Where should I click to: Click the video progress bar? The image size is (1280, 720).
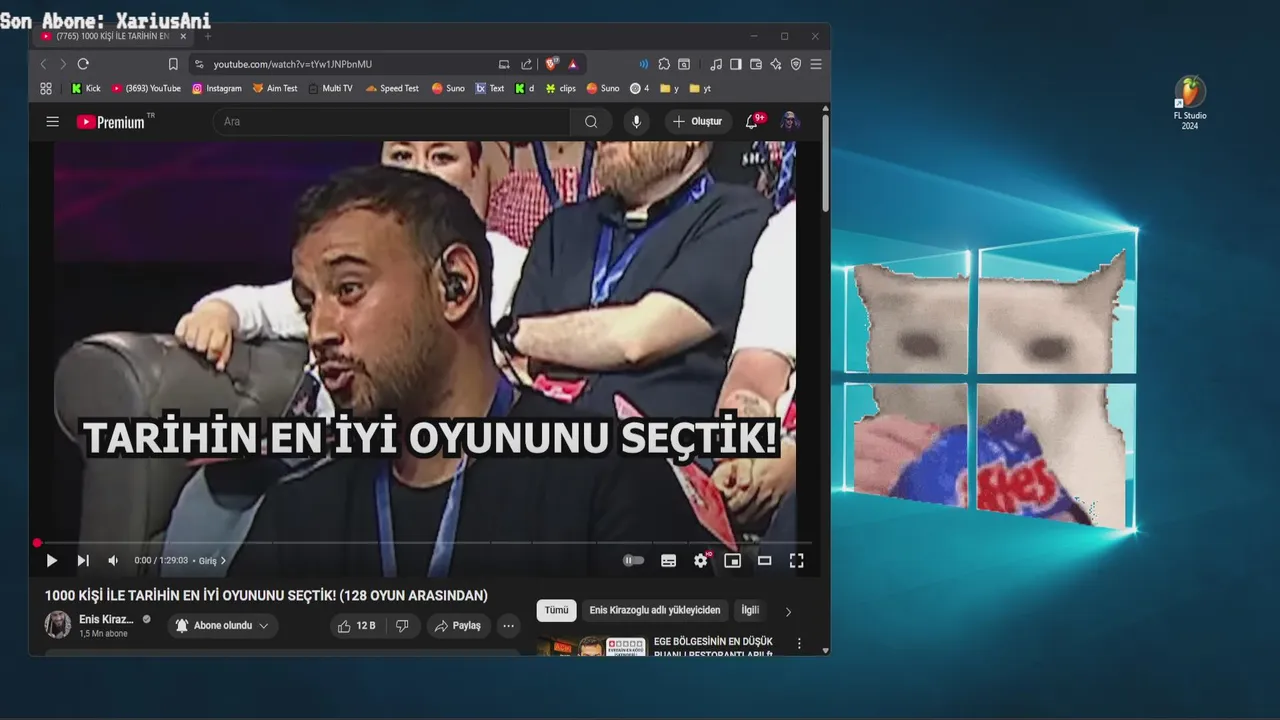(424, 543)
